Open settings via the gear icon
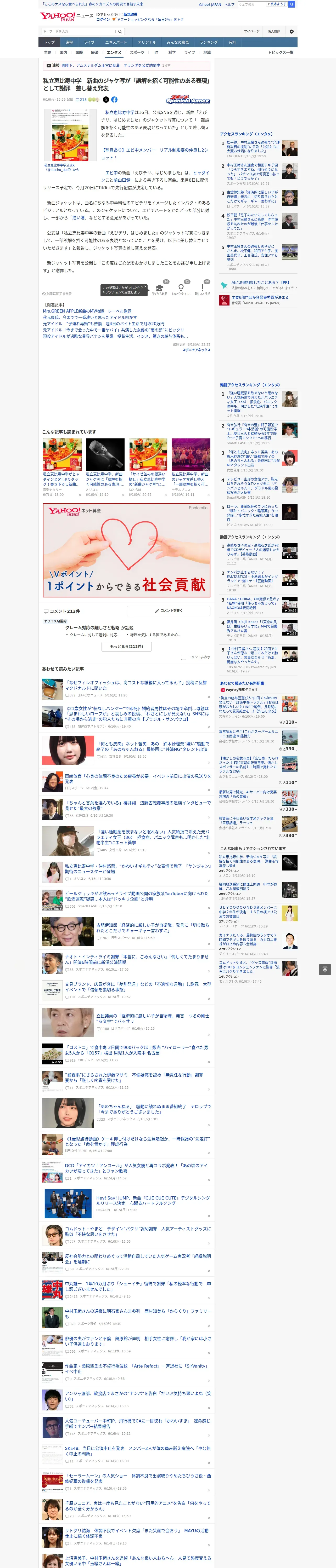 292,32
